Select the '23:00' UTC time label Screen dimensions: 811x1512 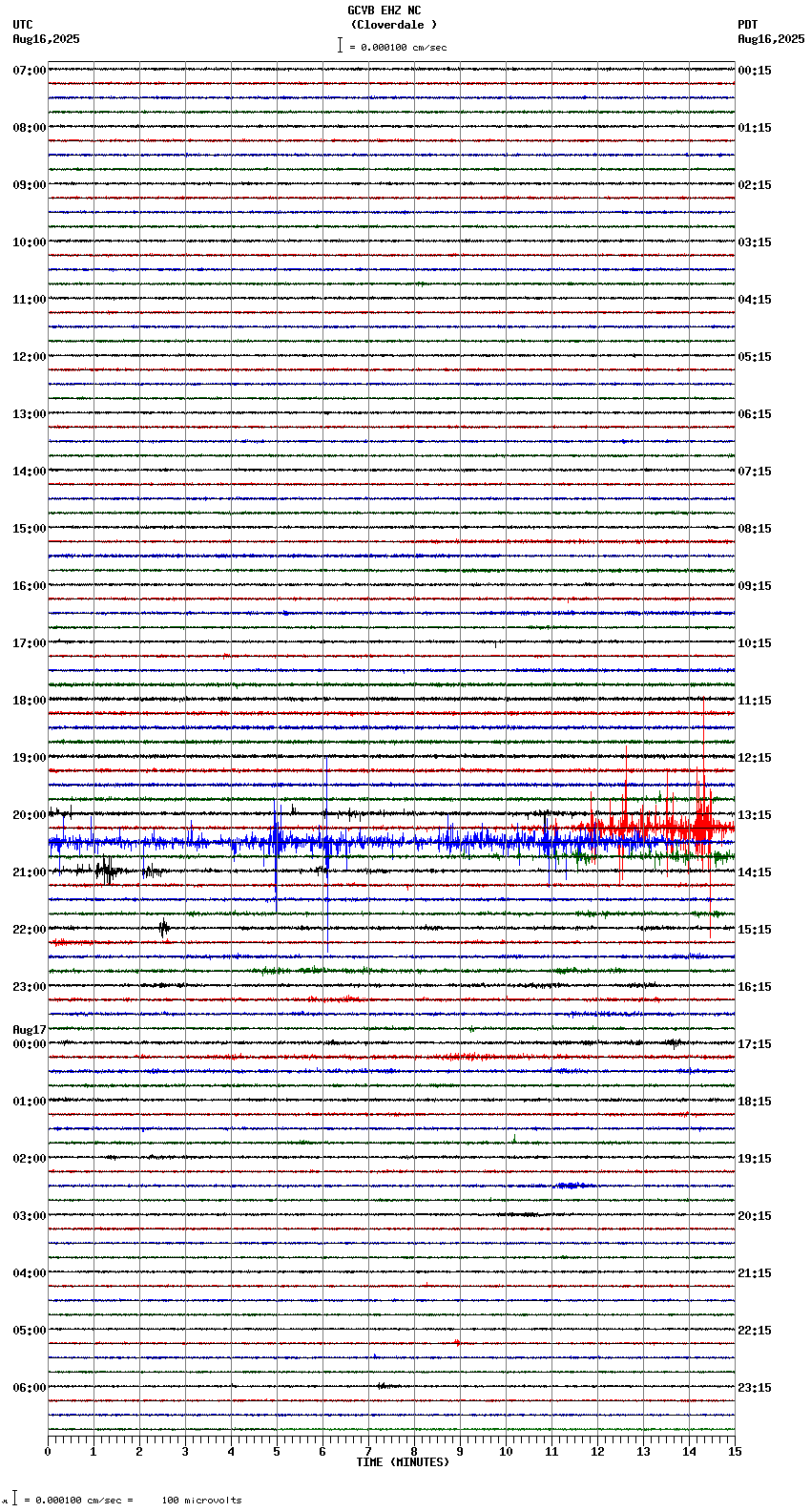click(30, 987)
